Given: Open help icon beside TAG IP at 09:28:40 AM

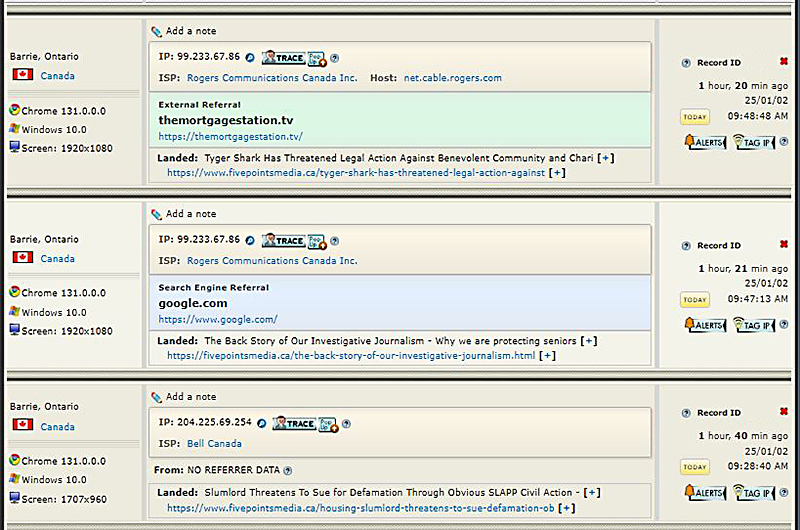Looking at the screenshot, I should tap(784, 492).
